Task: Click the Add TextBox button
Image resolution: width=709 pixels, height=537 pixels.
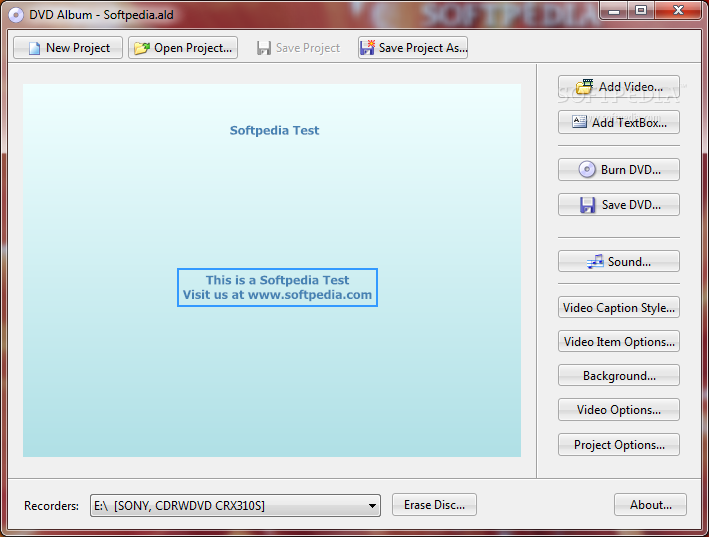Action: pyautogui.click(x=619, y=122)
